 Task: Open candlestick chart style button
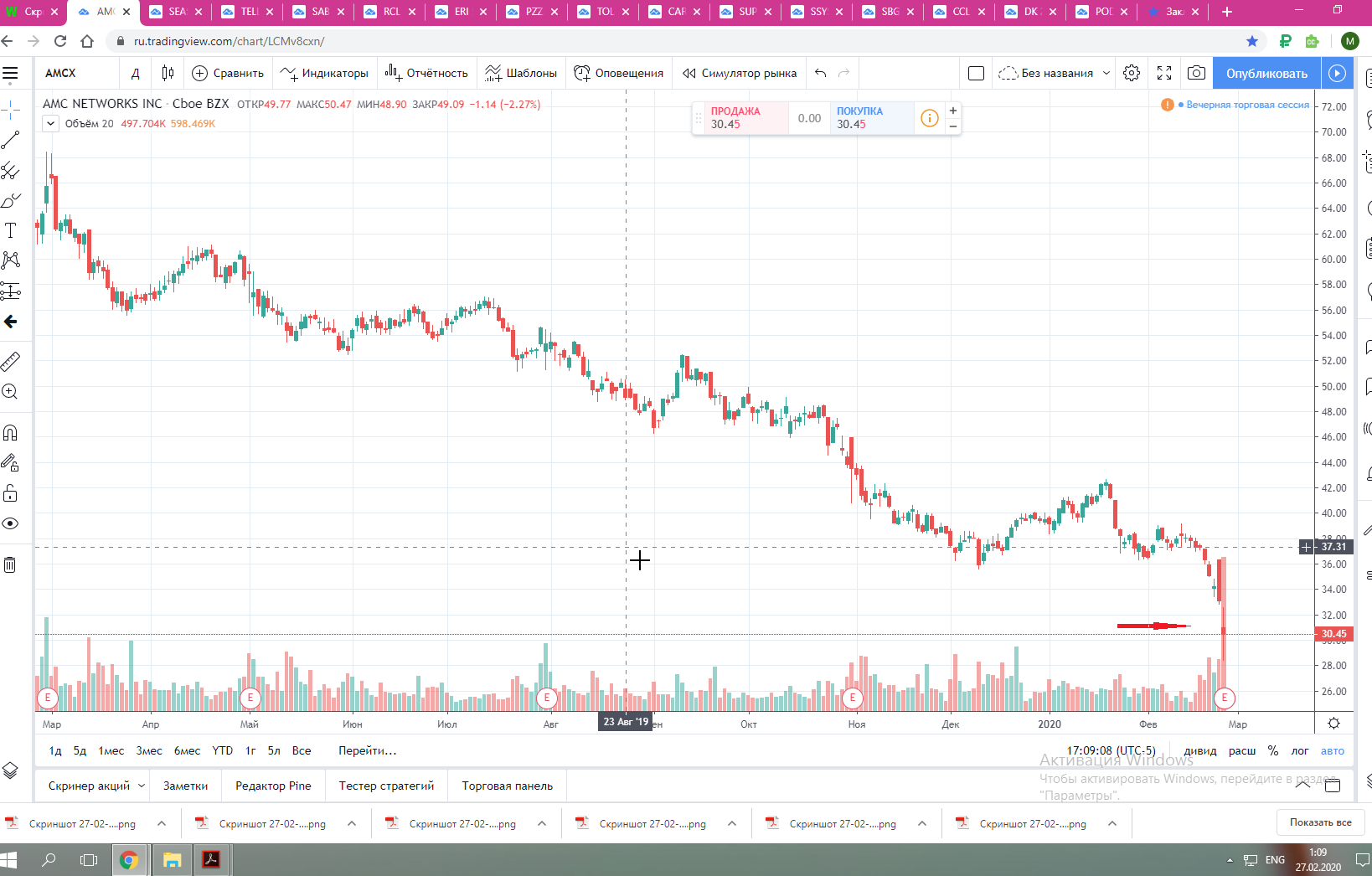point(168,73)
